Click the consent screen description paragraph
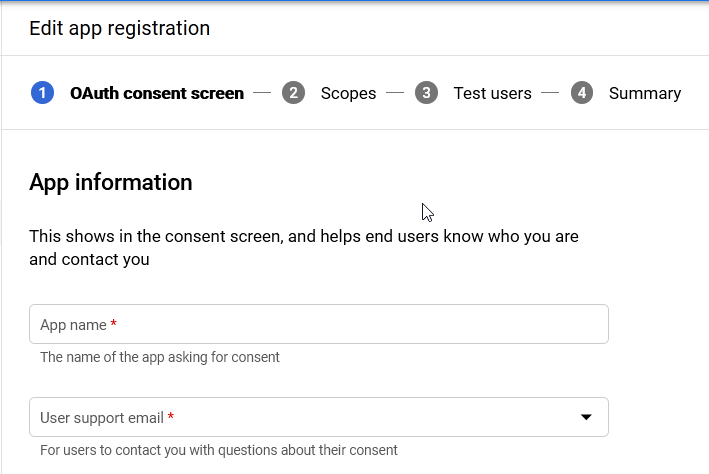709x474 pixels. (304, 248)
